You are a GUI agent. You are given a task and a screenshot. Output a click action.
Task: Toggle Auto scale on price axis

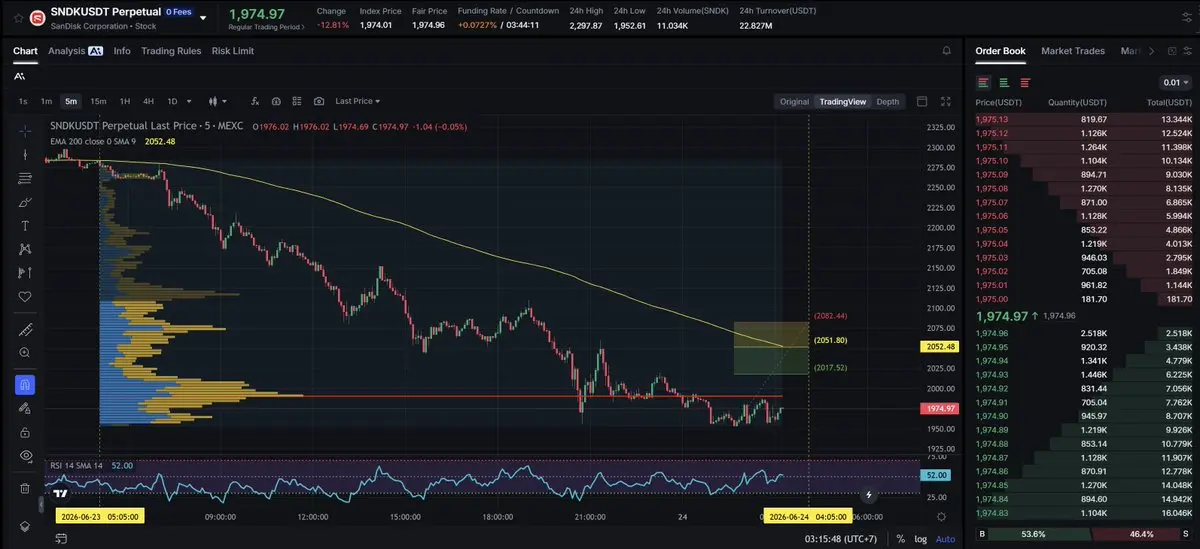point(945,538)
